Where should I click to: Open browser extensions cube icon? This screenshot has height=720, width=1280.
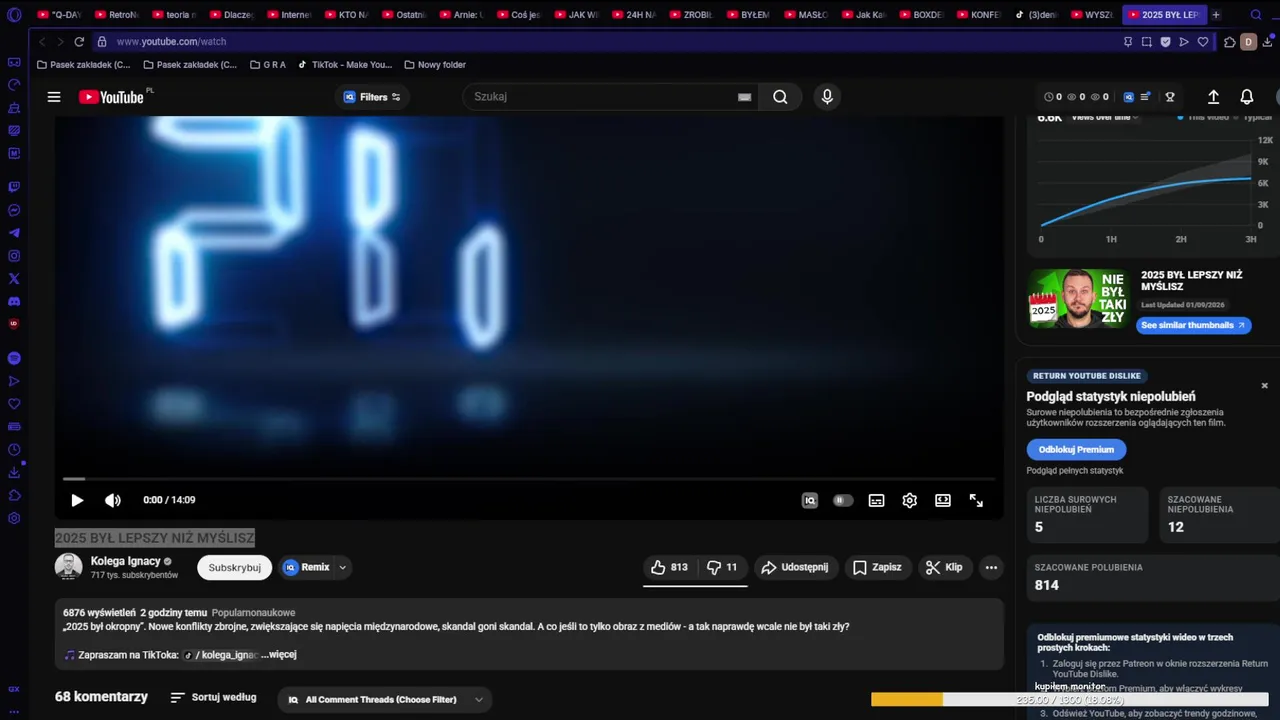tap(1230, 42)
